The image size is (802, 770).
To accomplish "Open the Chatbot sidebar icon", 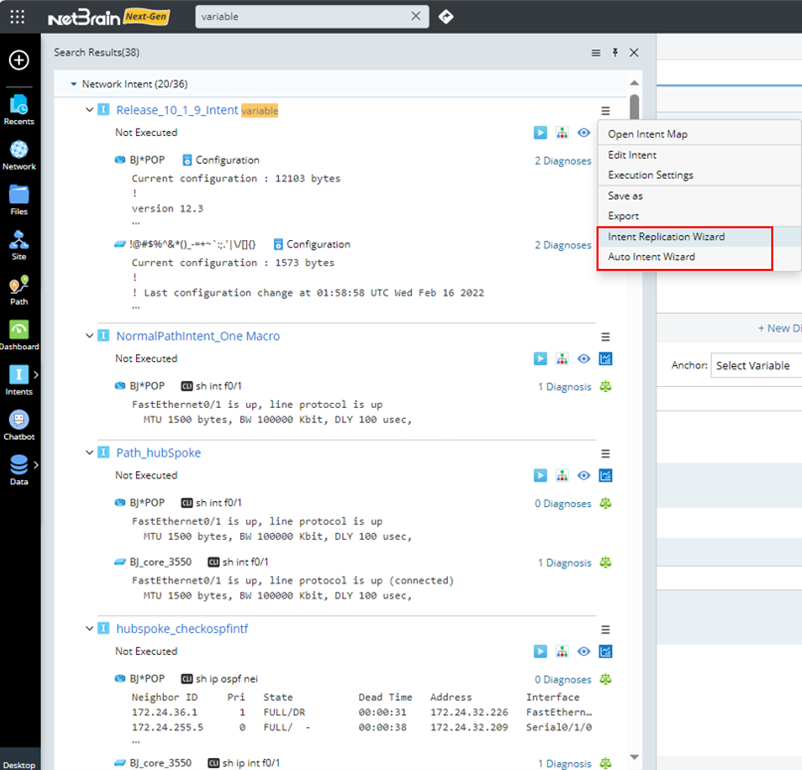I will pyautogui.click(x=19, y=425).
